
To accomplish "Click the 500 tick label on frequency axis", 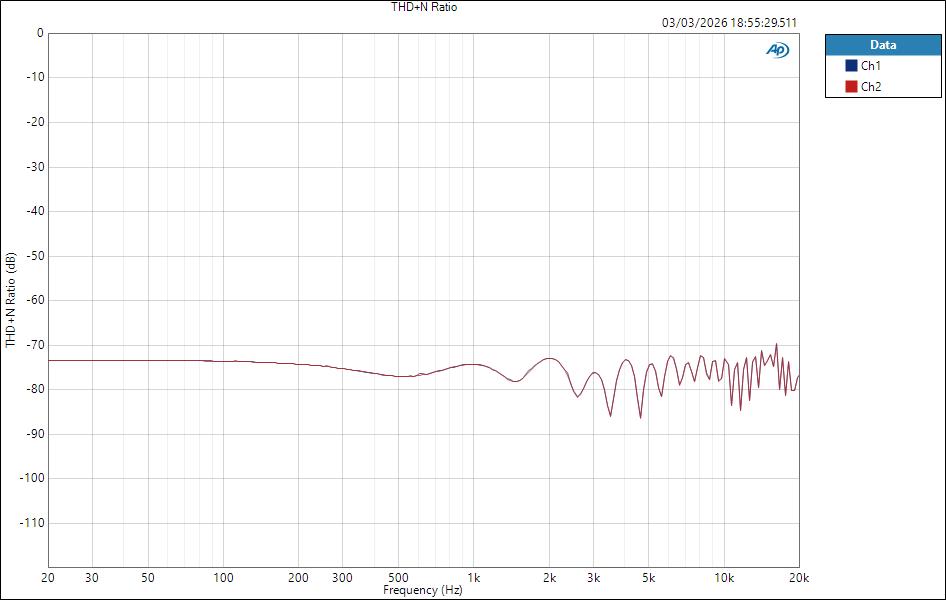I will [x=398, y=578].
